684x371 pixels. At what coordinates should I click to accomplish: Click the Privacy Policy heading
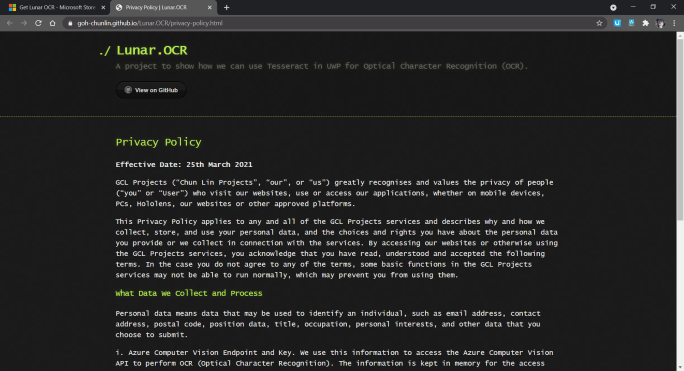pyautogui.click(x=158, y=142)
